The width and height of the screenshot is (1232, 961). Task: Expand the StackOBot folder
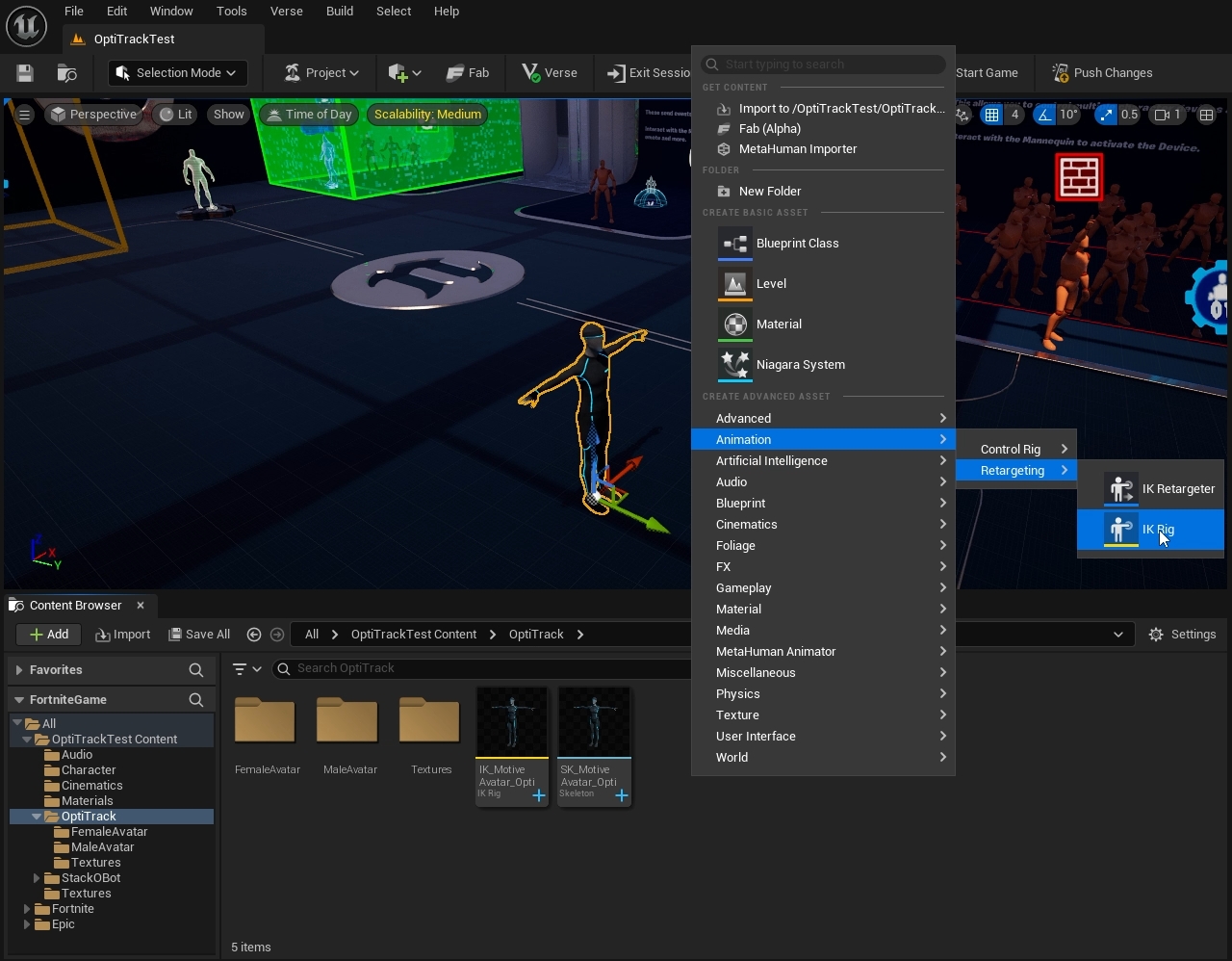click(x=37, y=878)
